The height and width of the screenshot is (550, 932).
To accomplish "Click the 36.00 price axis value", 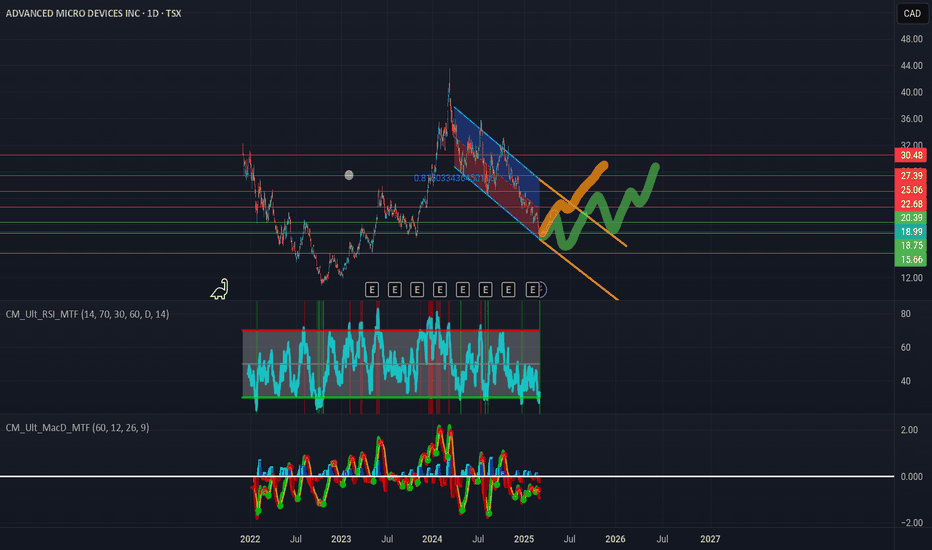I will (x=911, y=119).
